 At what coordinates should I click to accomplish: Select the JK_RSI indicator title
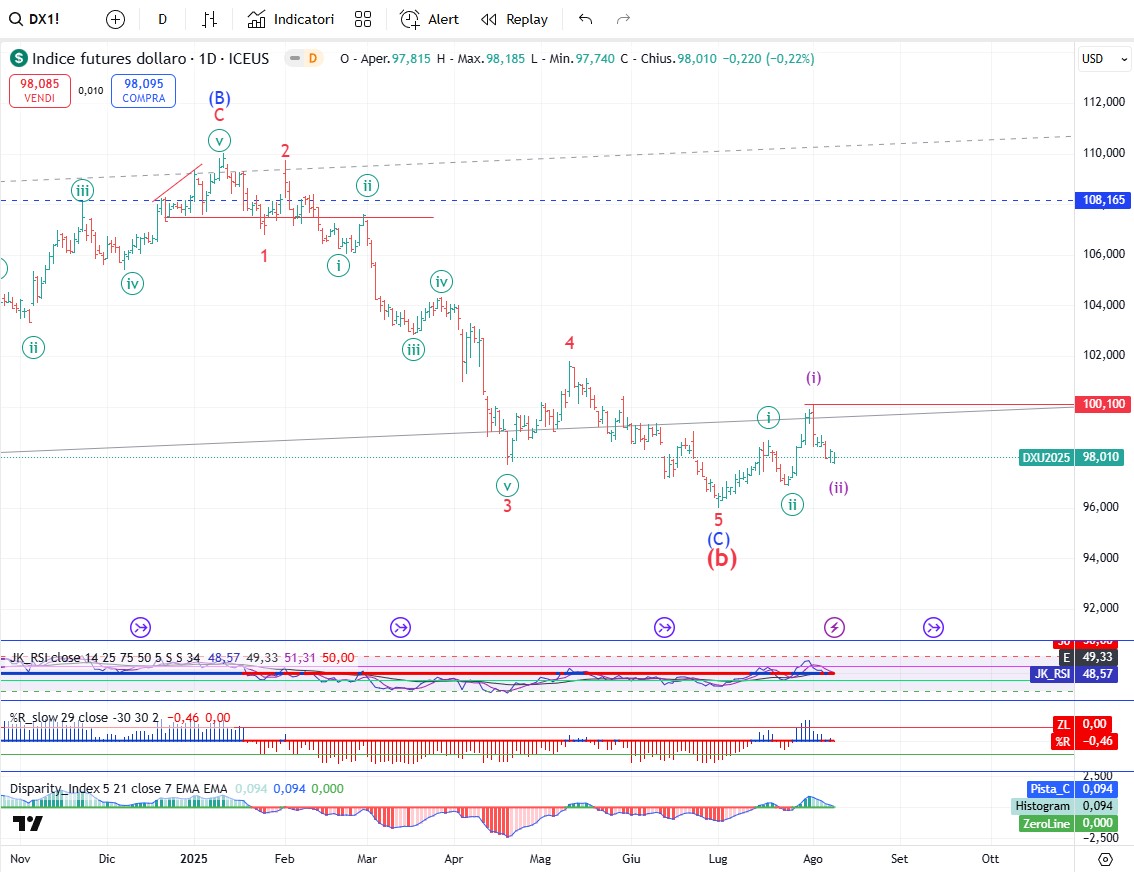(x=105, y=658)
